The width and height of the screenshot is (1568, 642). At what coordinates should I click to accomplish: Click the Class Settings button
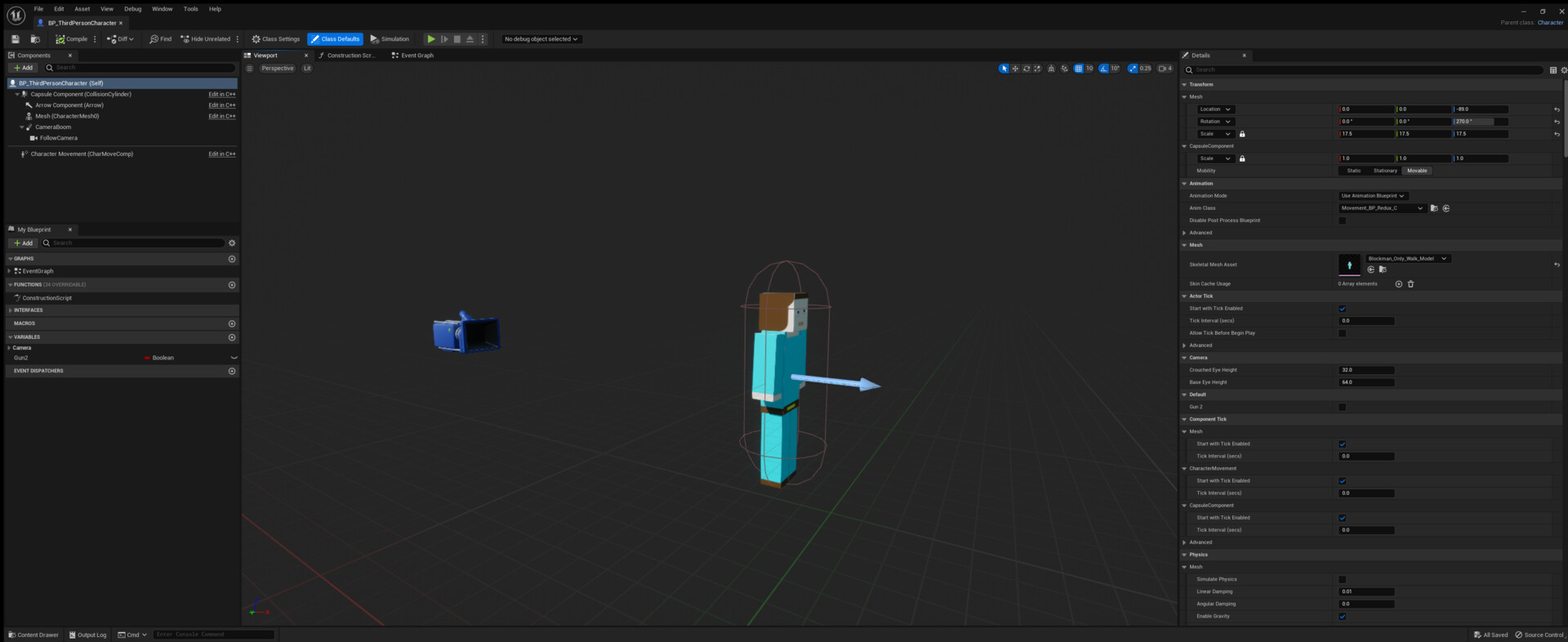tap(276, 39)
